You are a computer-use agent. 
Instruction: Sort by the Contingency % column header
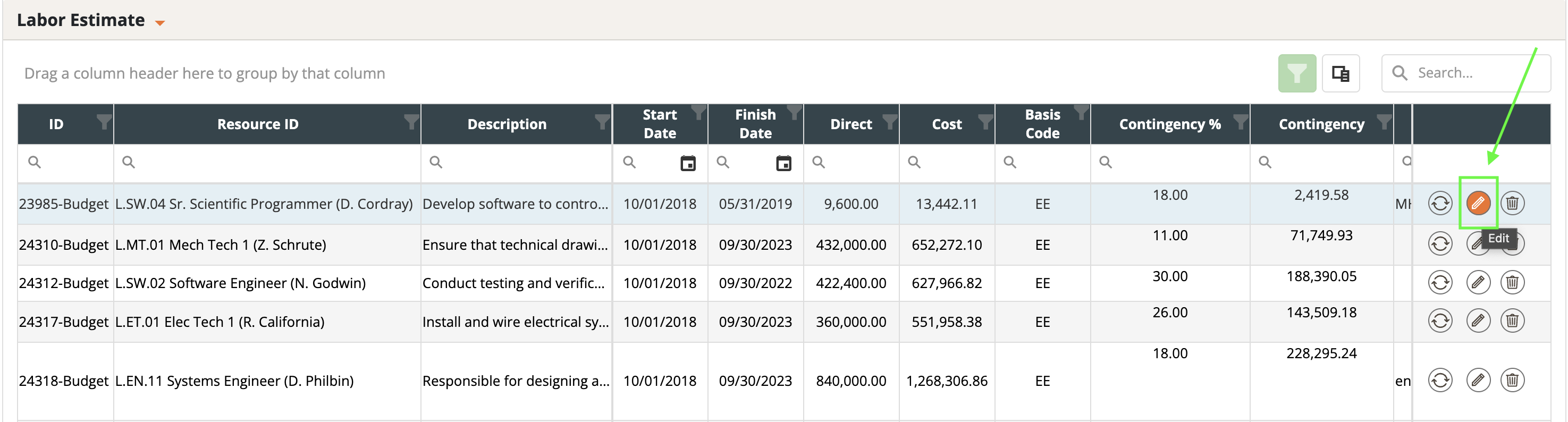pyautogui.click(x=1169, y=124)
